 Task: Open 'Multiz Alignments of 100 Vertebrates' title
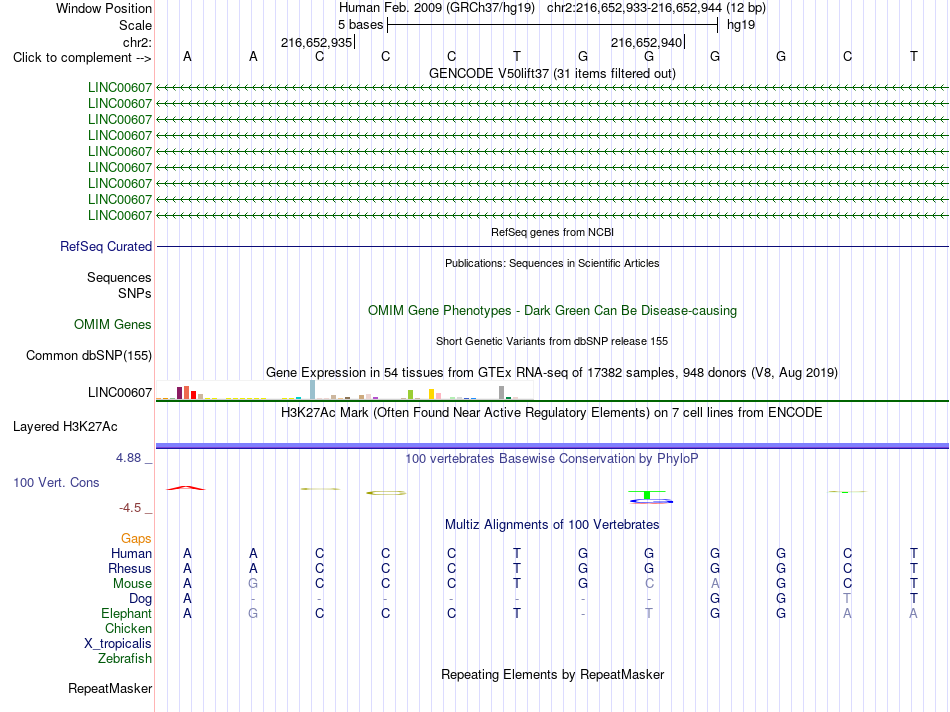pyautogui.click(x=552, y=524)
